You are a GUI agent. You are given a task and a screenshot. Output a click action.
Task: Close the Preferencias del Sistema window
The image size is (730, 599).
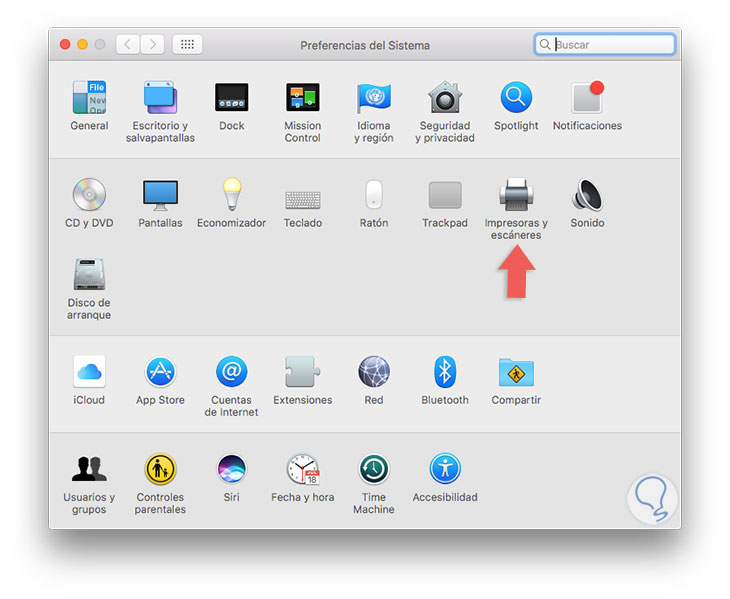click(x=65, y=45)
